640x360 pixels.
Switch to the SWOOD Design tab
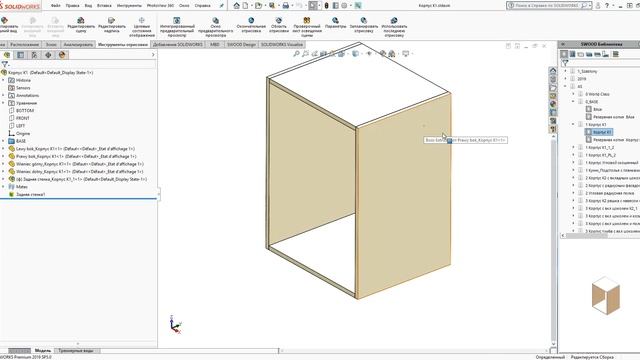click(x=241, y=44)
